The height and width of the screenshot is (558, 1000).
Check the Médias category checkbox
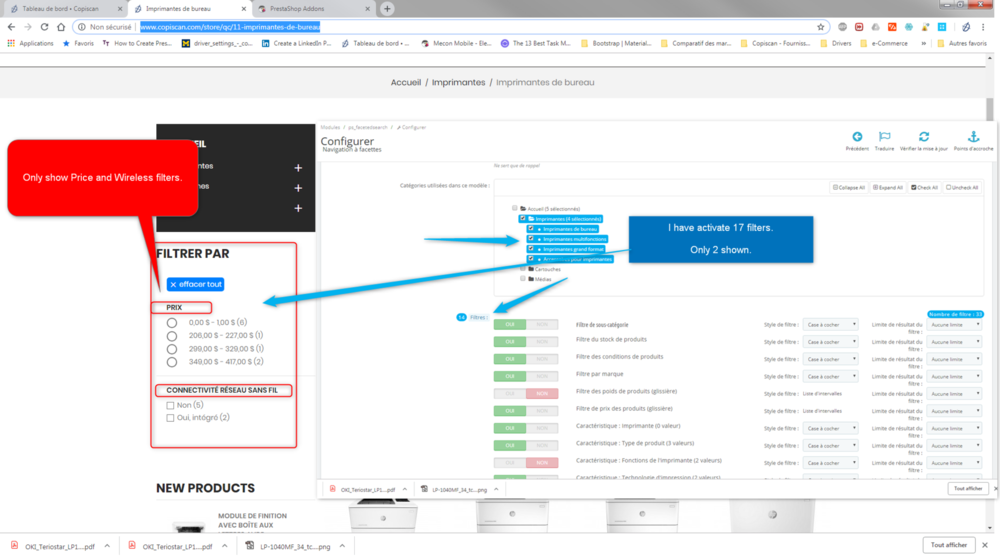click(x=523, y=279)
